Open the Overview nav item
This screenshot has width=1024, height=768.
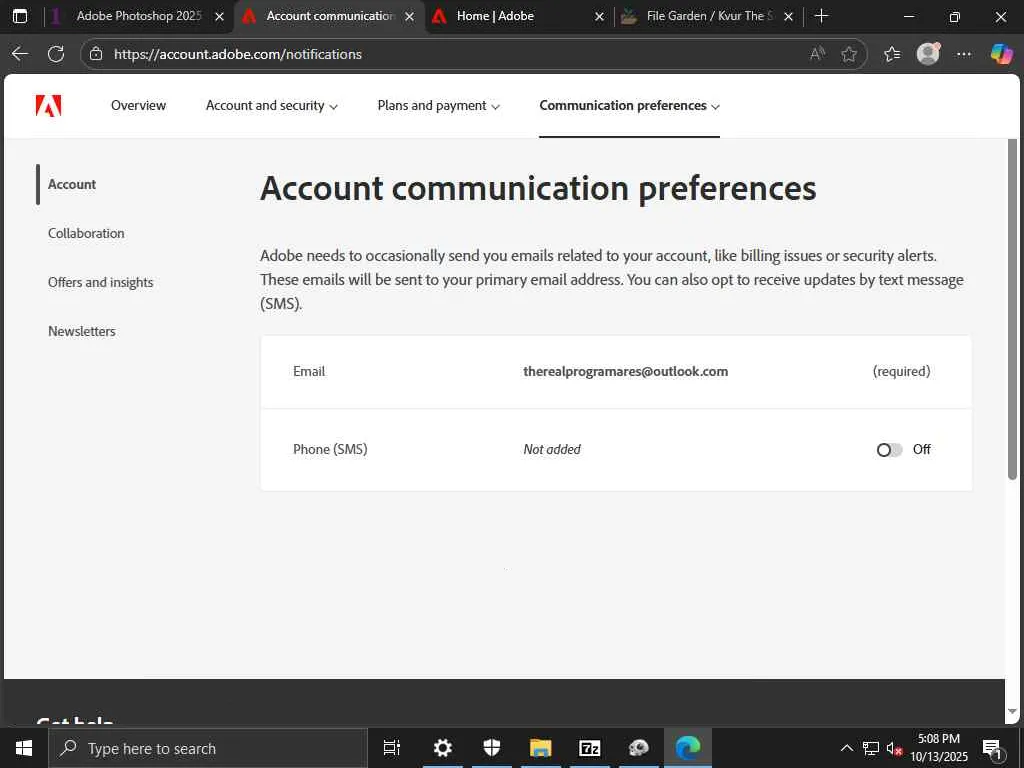(138, 105)
